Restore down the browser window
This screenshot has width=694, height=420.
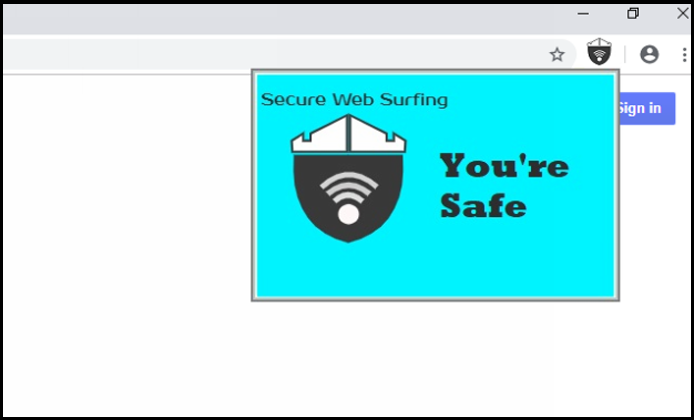click(x=633, y=14)
